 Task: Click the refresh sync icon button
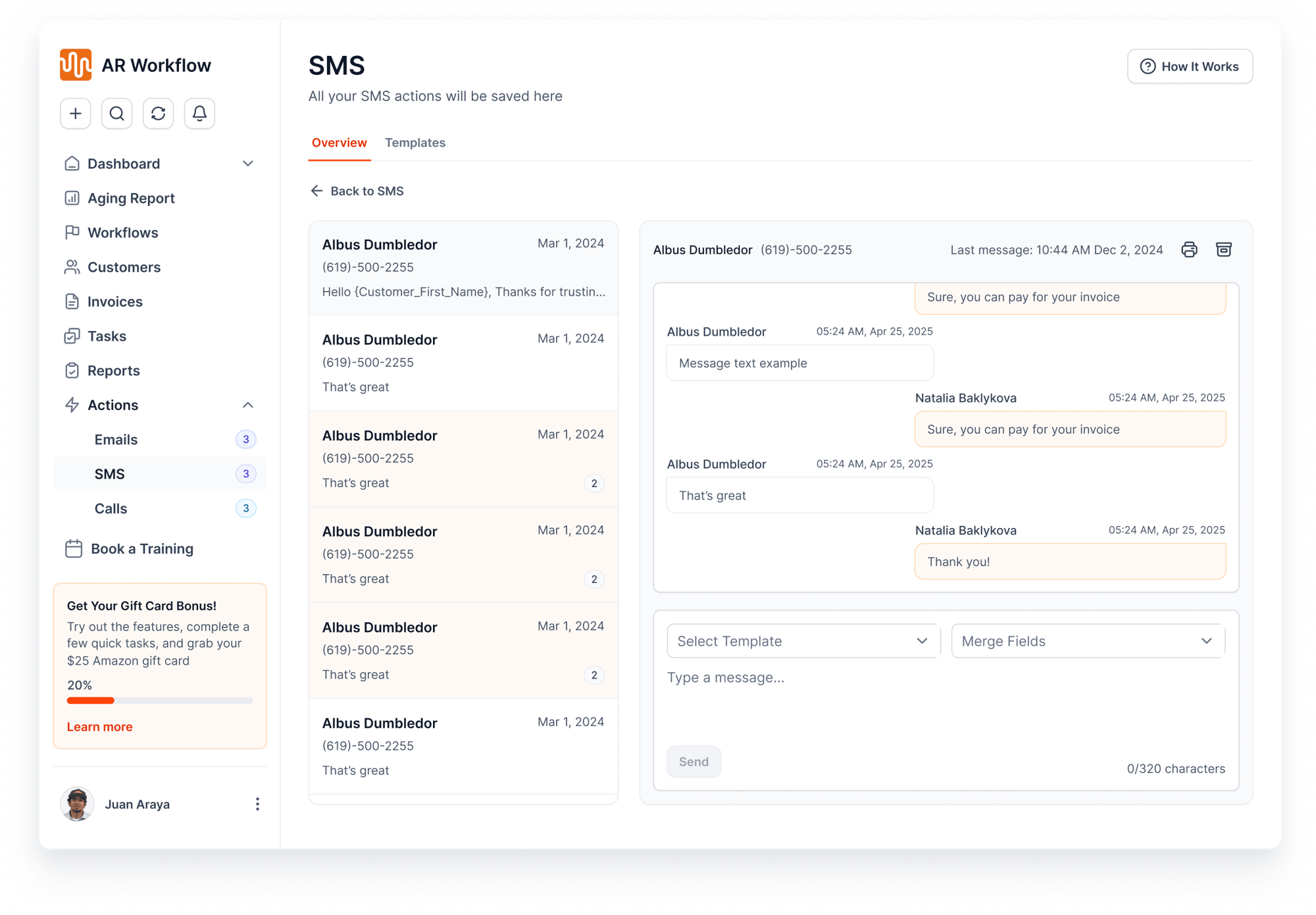[158, 113]
